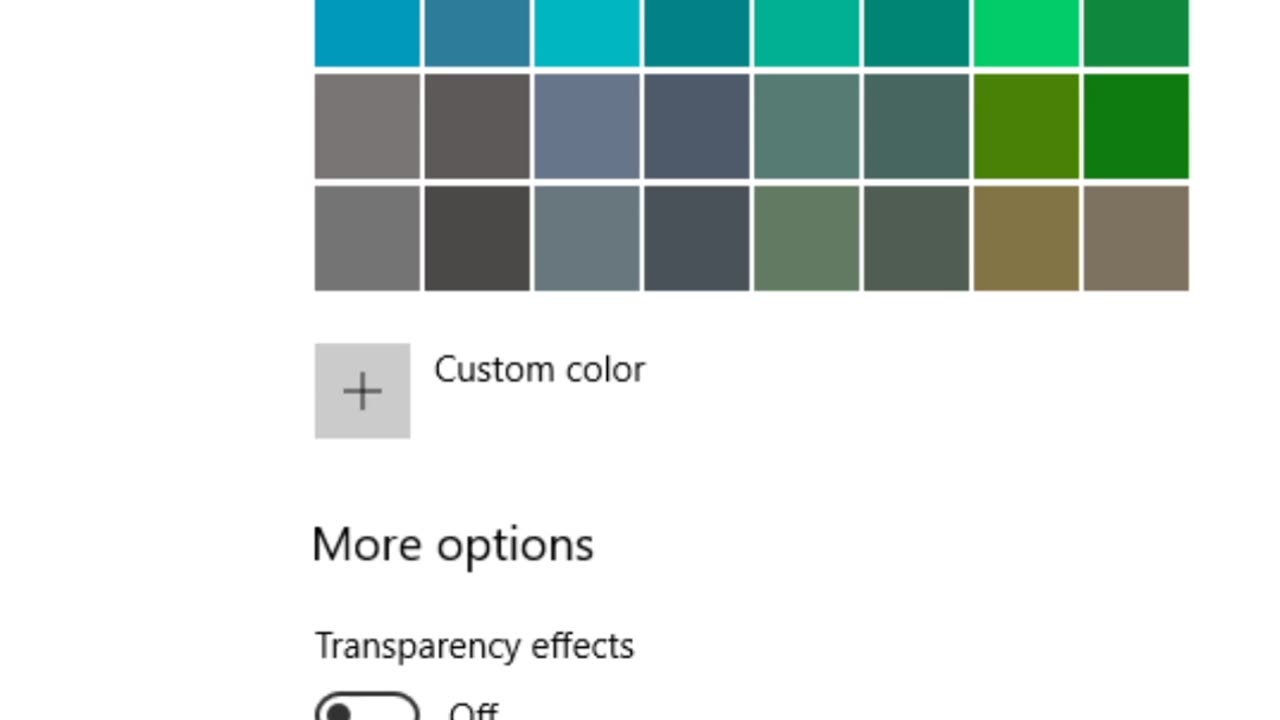Select the darkest charcoal gray swatch
The width and height of the screenshot is (1280, 720).
477,238
